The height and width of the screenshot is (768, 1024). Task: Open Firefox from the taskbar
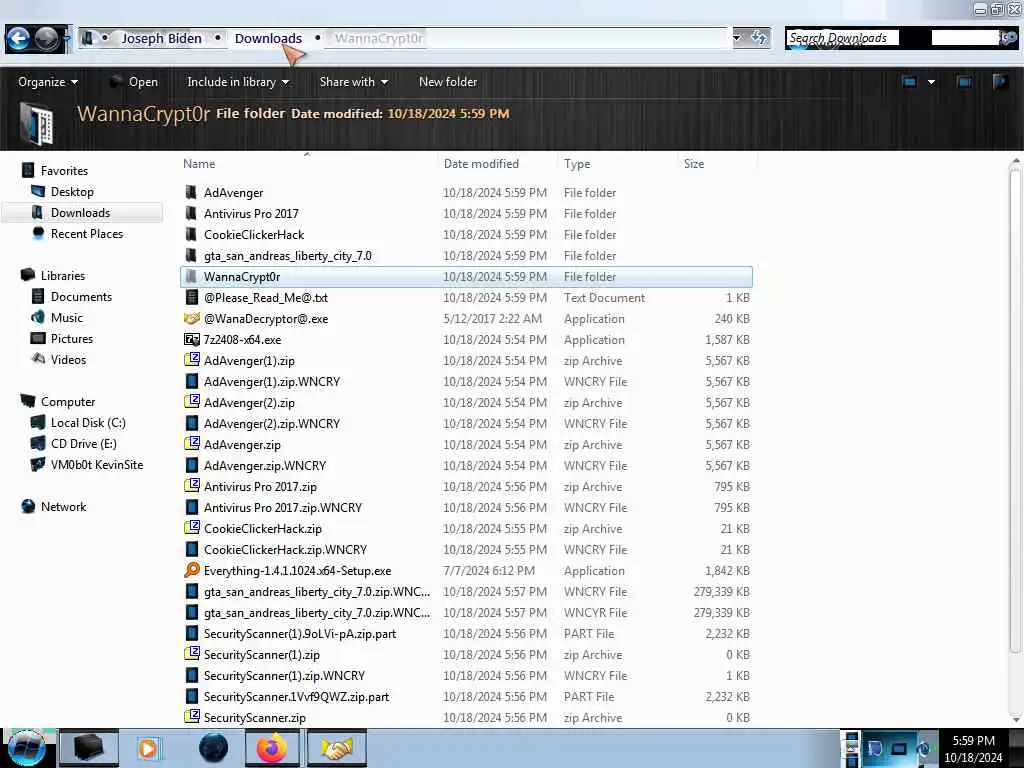[272, 748]
